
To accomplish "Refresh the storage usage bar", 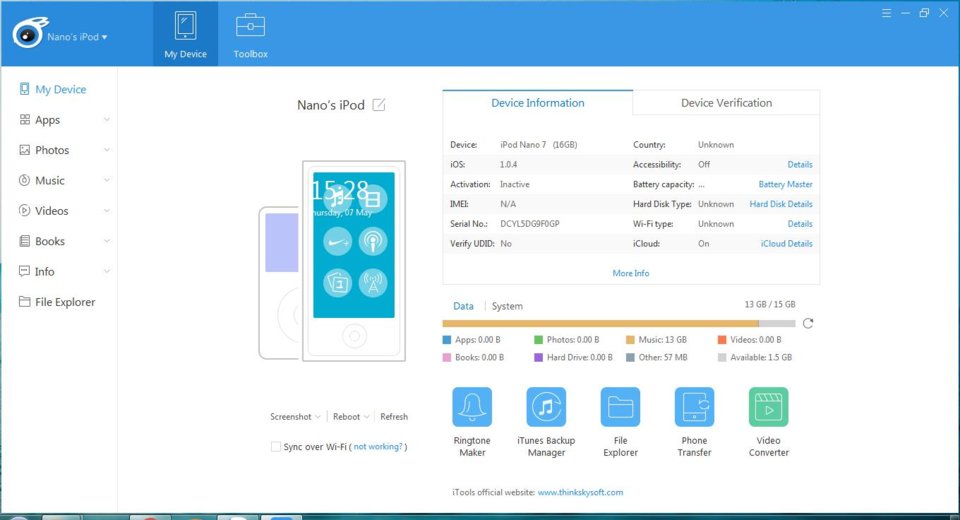I will pos(808,323).
